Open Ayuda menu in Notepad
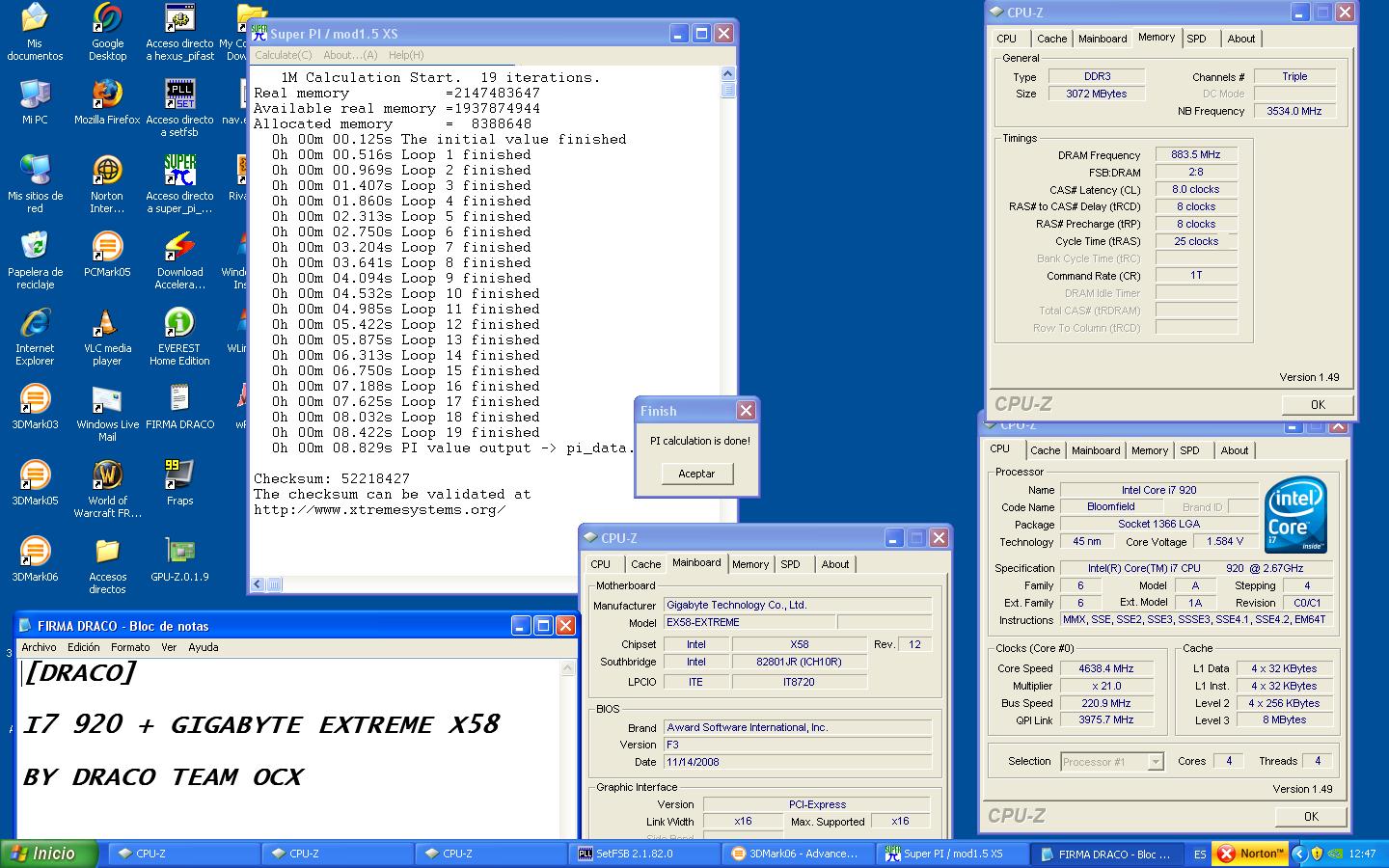Image resolution: width=1389 pixels, height=868 pixels. [203, 647]
